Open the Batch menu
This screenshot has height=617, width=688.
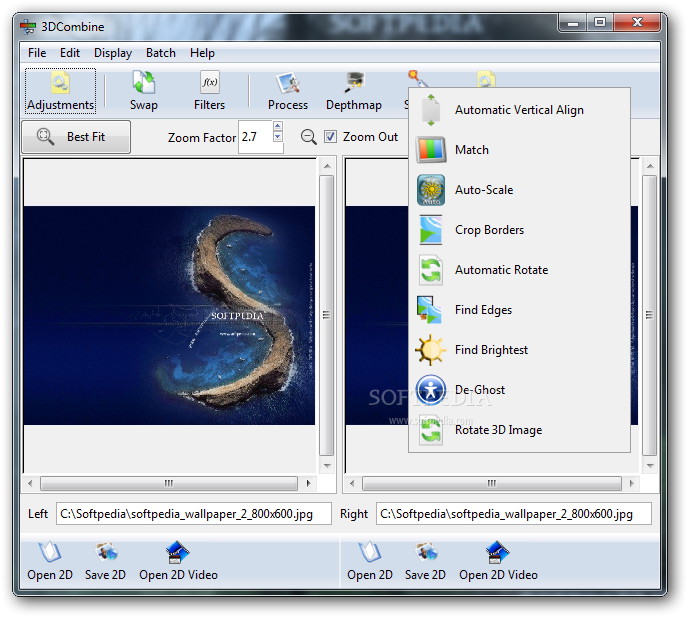coord(161,53)
